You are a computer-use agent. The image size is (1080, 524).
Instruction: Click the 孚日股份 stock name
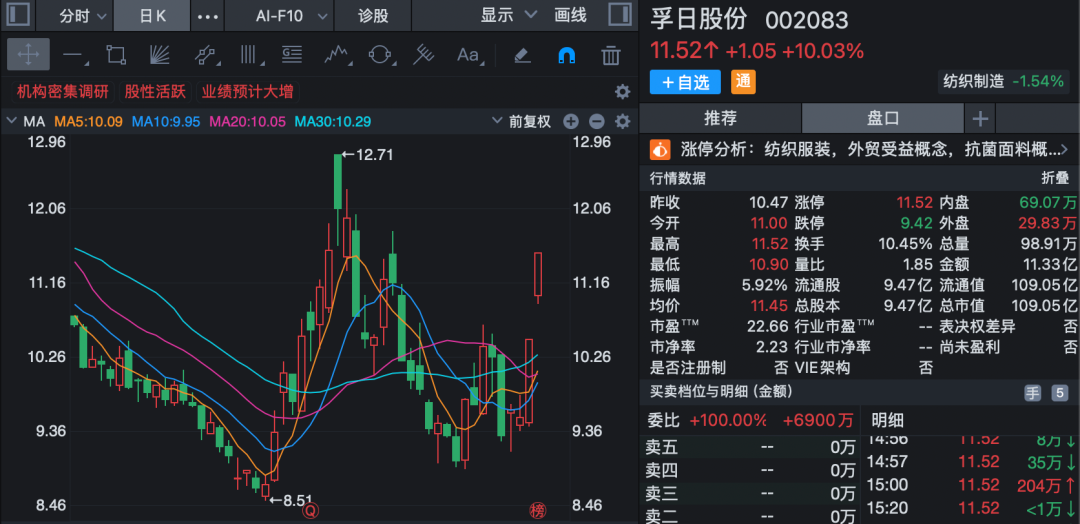coord(698,19)
